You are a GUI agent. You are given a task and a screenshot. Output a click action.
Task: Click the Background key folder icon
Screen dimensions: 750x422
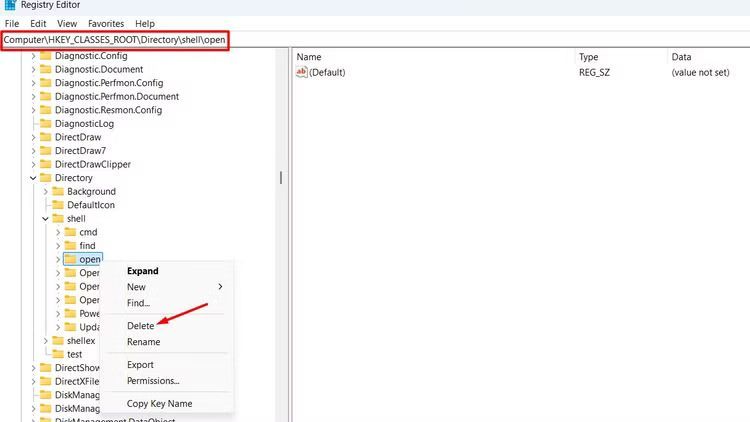[x=58, y=191]
